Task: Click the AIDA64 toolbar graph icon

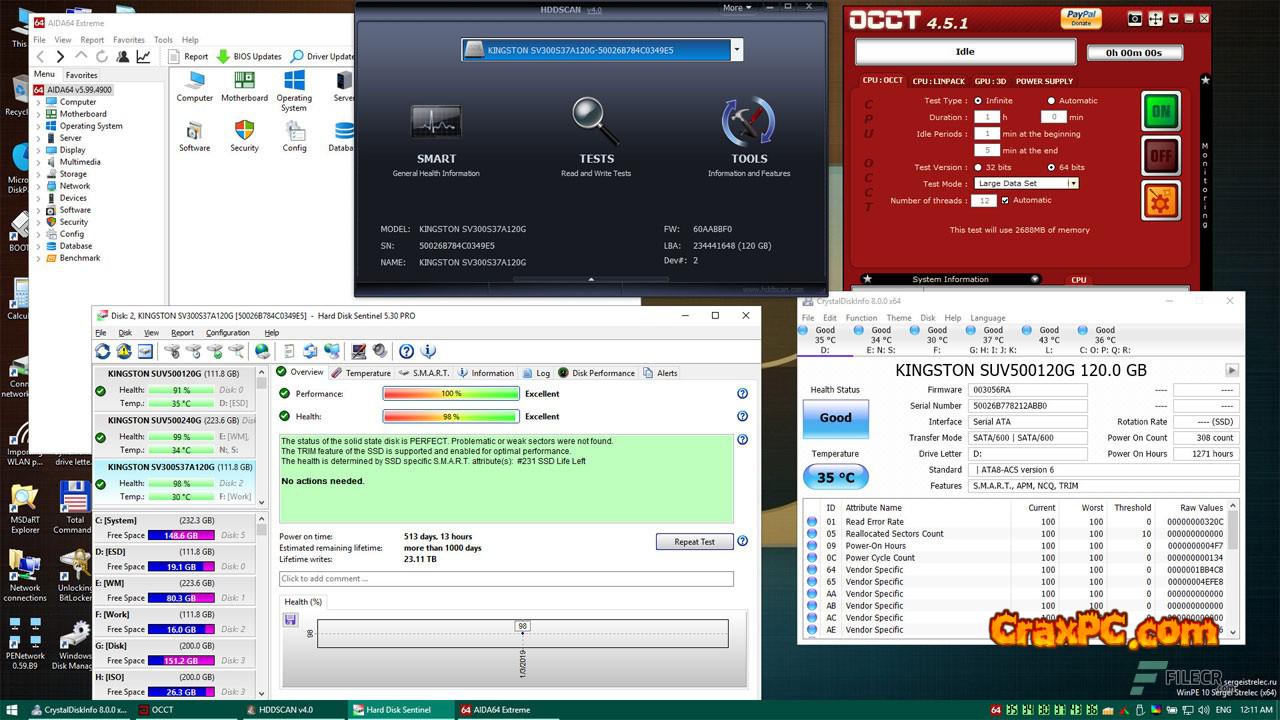Action: point(144,56)
